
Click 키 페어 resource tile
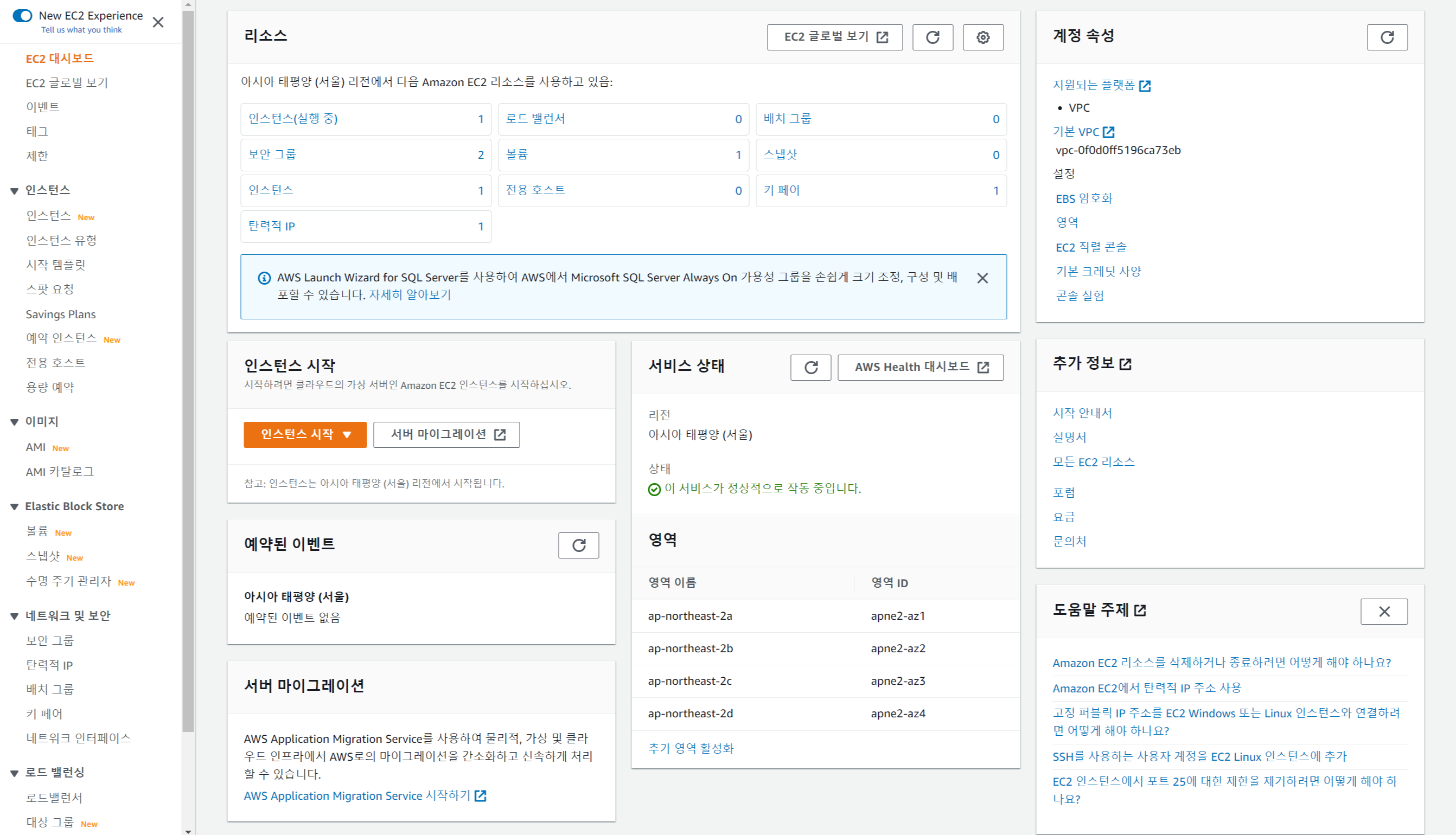[881, 191]
